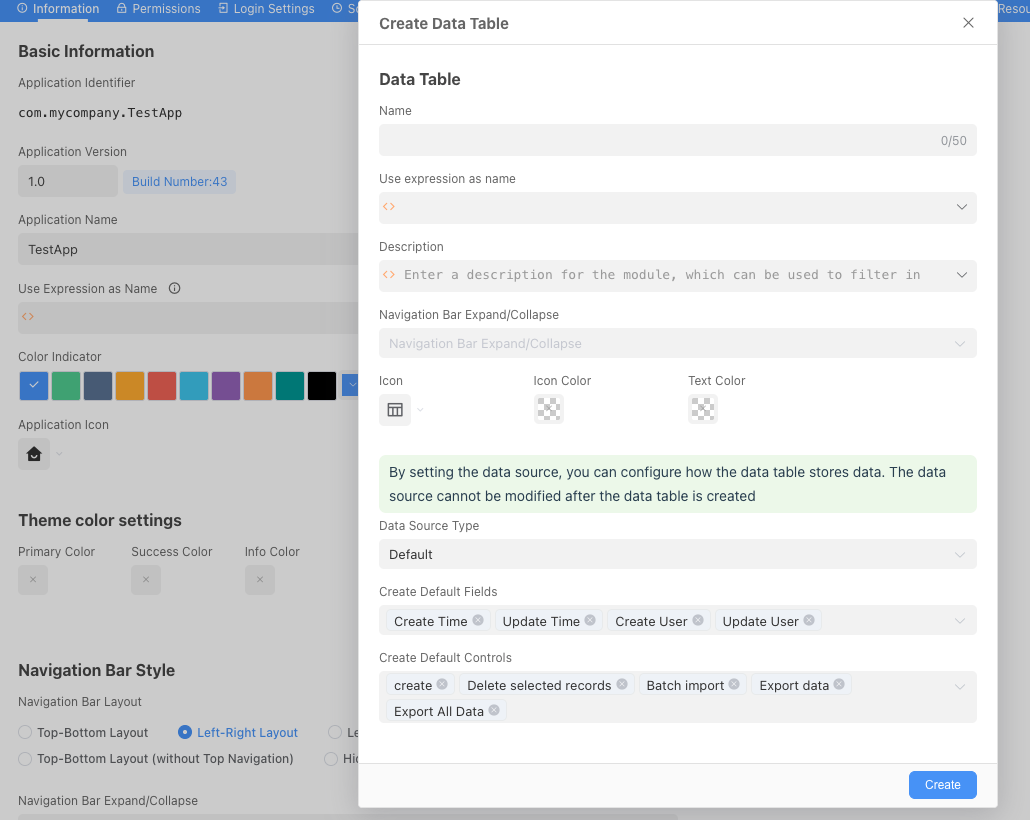The width and height of the screenshot is (1030, 820).
Task: Click the Create button
Action: click(942, 784)
